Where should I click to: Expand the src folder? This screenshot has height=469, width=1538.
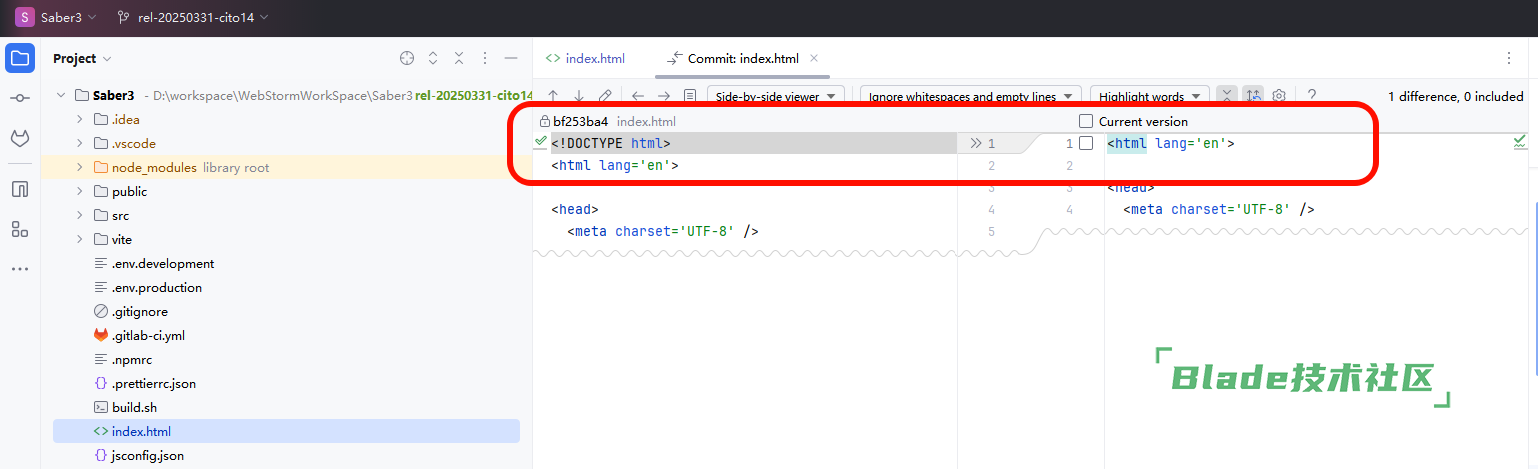[x=79, y=215]
